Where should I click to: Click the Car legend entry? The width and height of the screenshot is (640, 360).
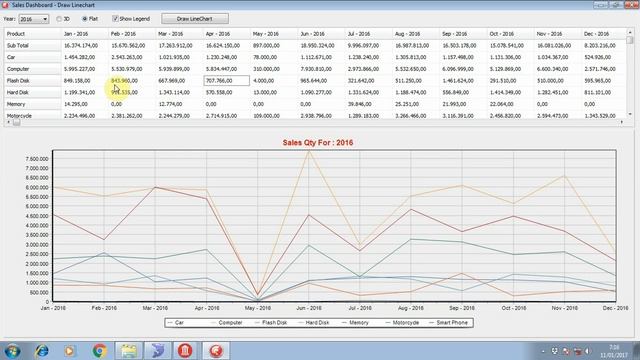(176, 322)
